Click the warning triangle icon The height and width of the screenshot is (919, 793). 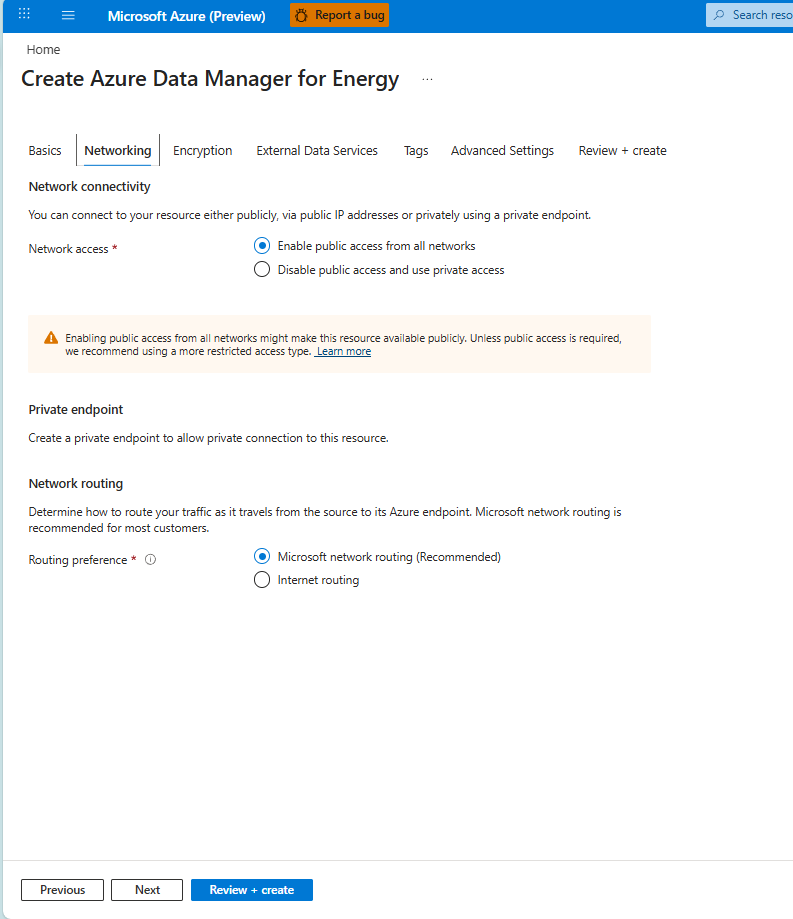click(51, 338)
